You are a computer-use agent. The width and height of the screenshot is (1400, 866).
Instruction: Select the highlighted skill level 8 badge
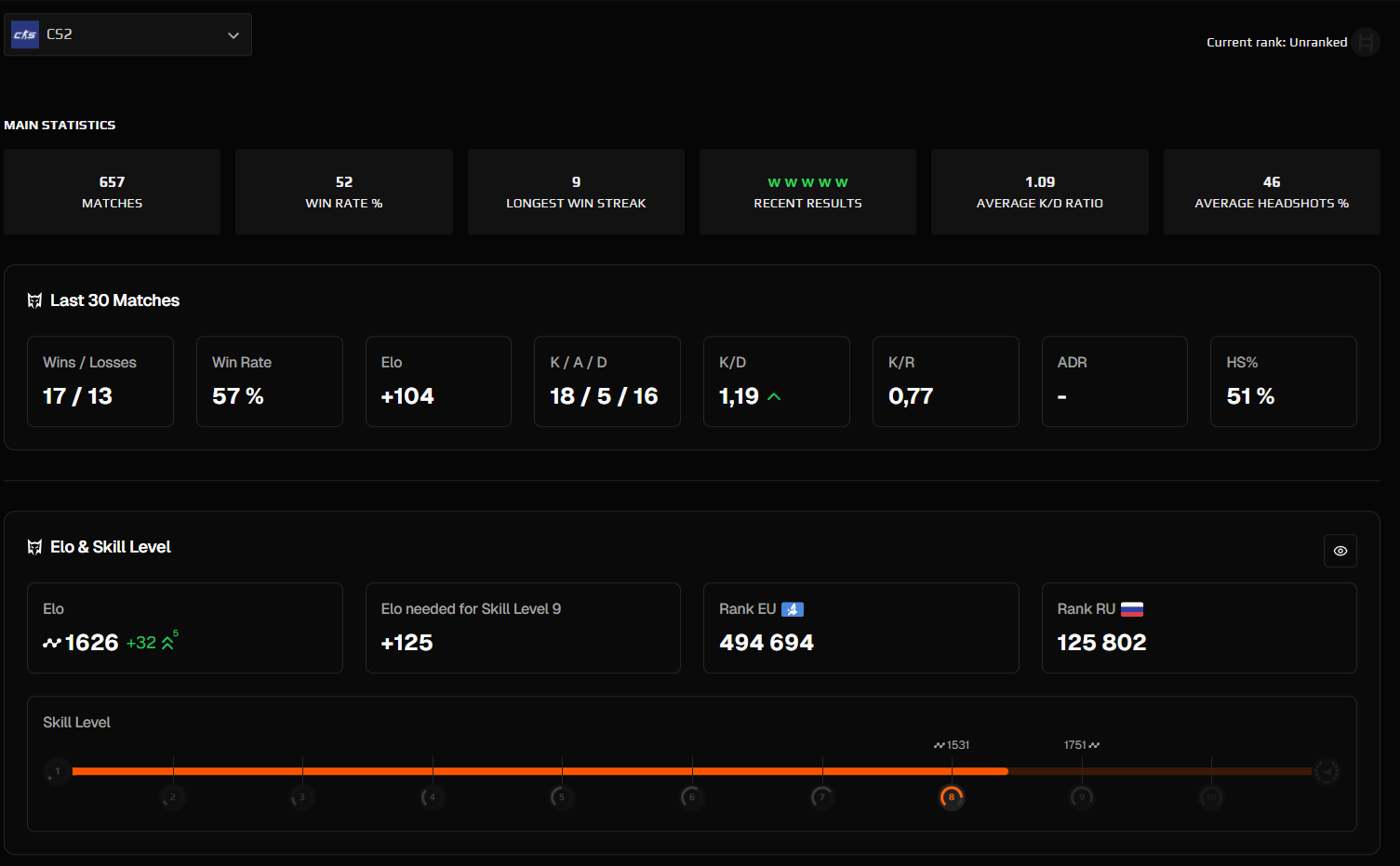(x=952, y=797)
